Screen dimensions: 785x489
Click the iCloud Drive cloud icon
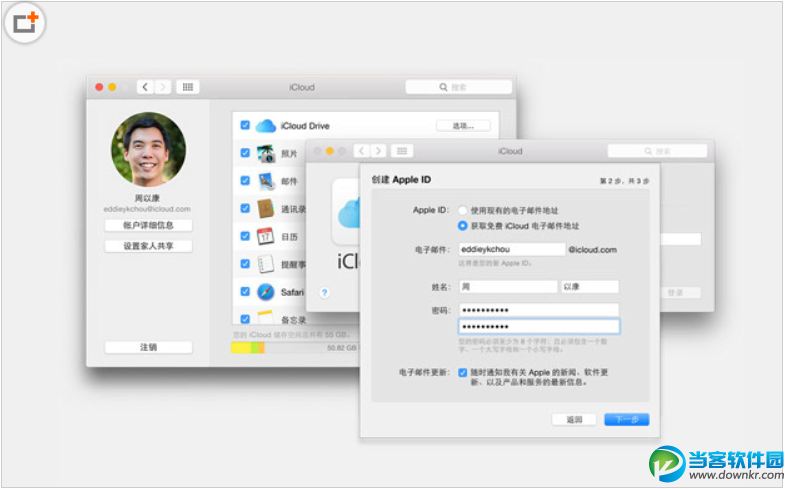[265, 126]
